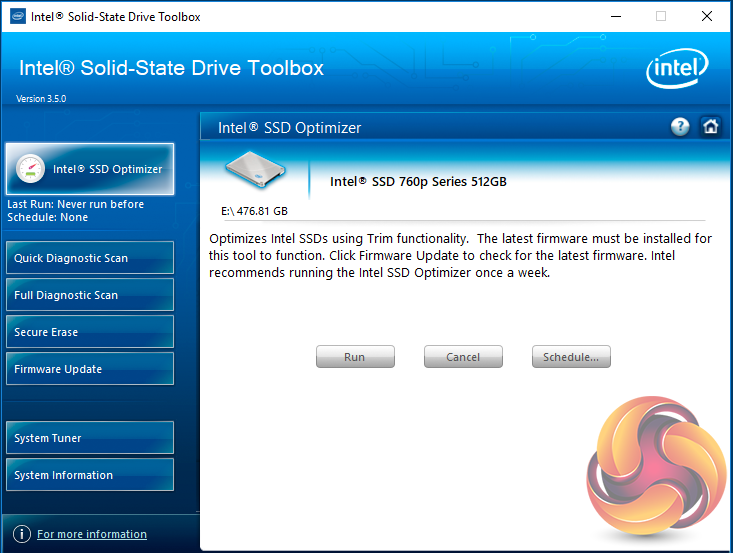The width and height of the screenshot is (733, 554).
Task: Click the optimizer gauge icon in sidebar
Action: click(30, 169)
